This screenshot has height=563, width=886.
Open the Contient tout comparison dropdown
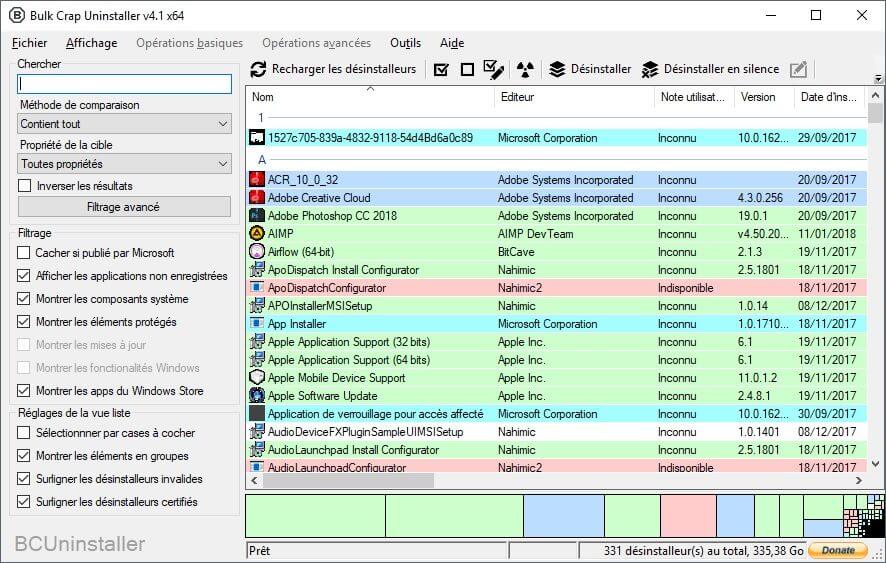(124, 124)
